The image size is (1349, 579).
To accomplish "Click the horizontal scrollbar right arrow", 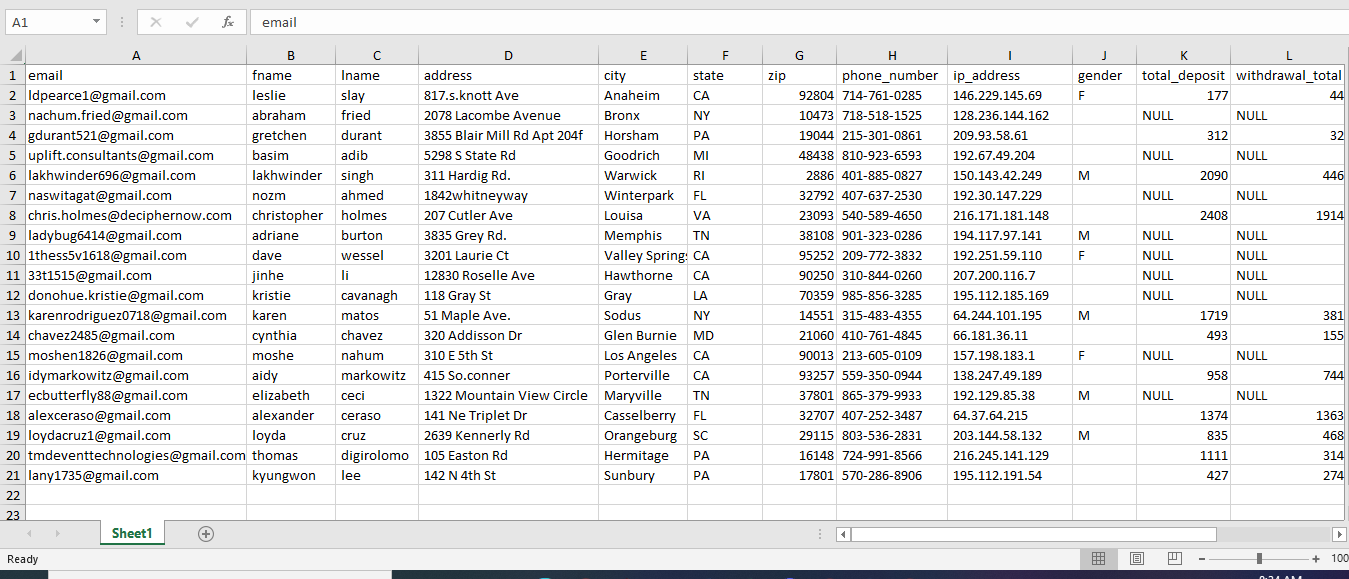I will point(1339,534).
